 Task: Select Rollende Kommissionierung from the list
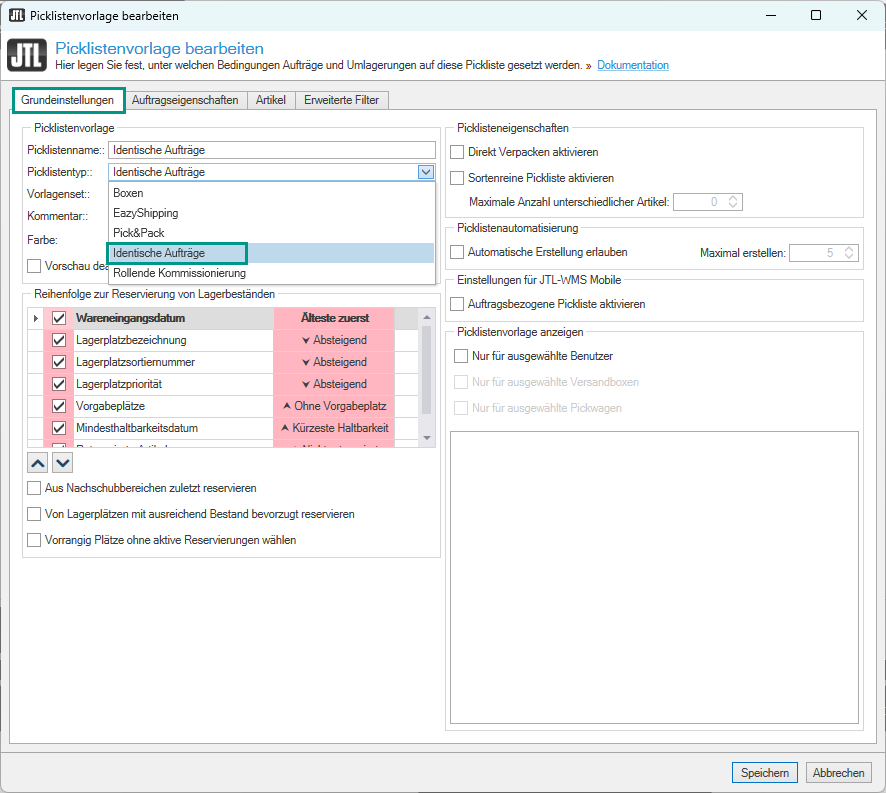coord(179,273)
